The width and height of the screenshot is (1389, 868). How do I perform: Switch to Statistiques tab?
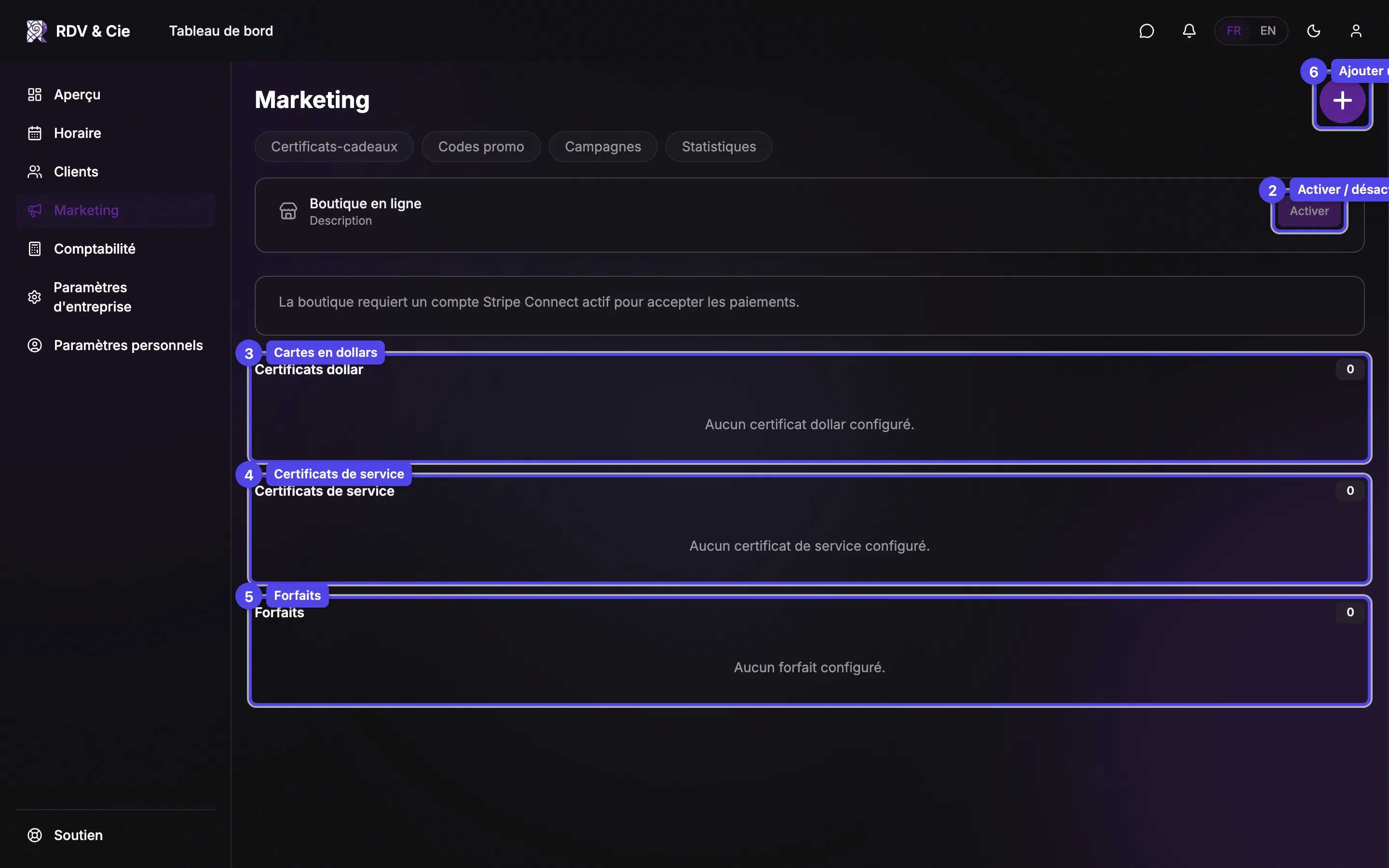719,147
